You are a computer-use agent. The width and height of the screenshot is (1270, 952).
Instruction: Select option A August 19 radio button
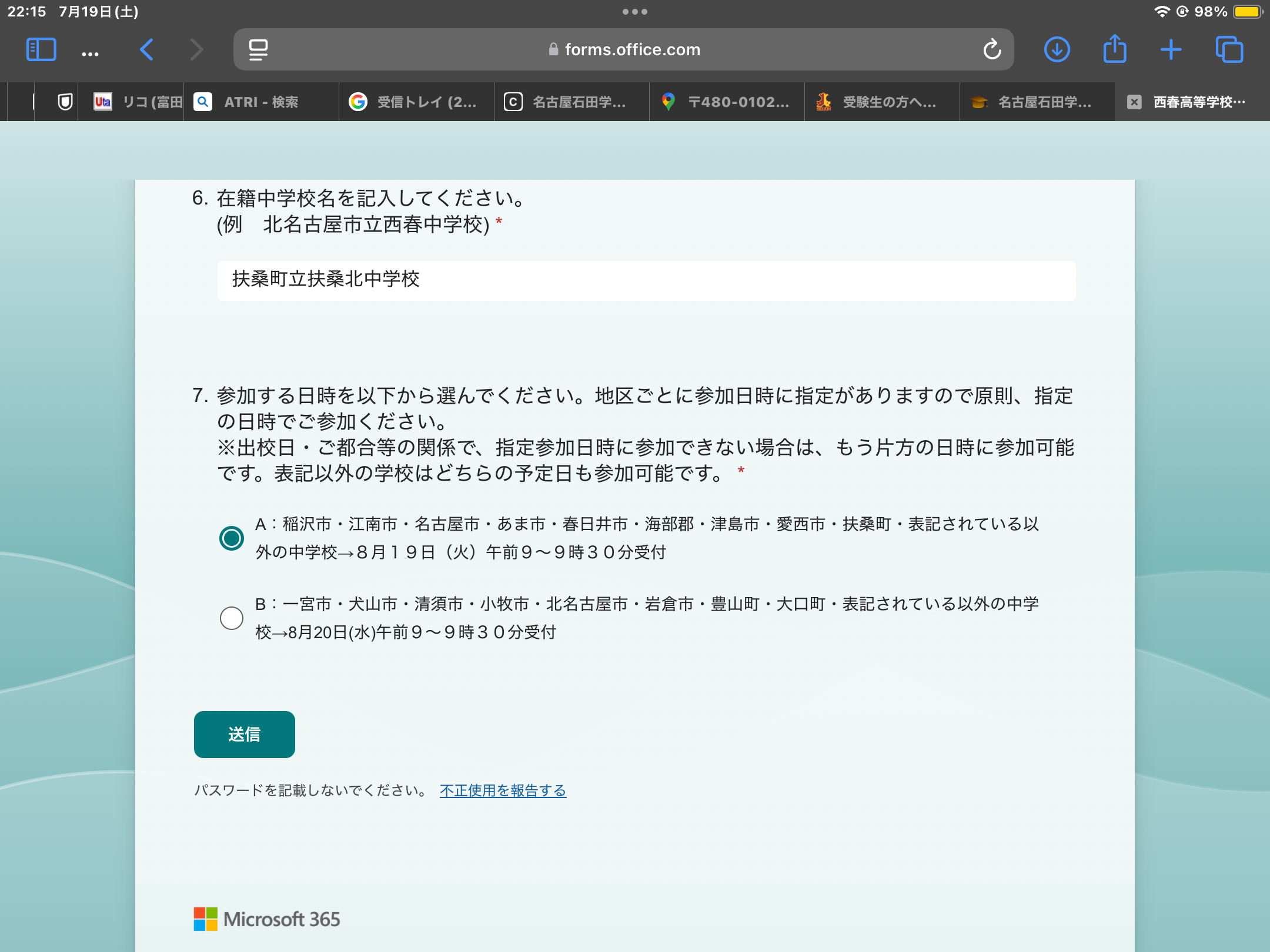tap(232, 538)
